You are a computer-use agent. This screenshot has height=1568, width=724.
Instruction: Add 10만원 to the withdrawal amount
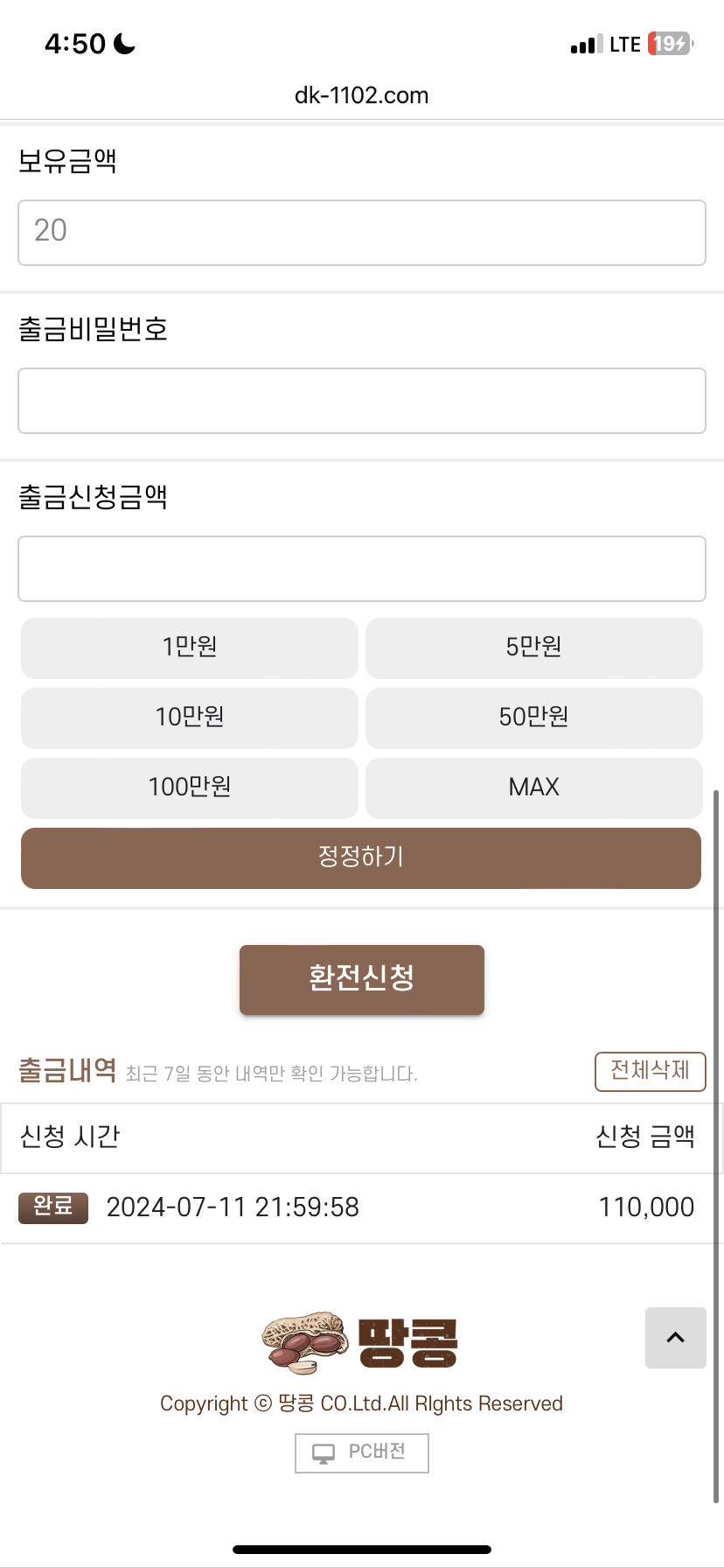pyautogui.click(x=190, y=717)
